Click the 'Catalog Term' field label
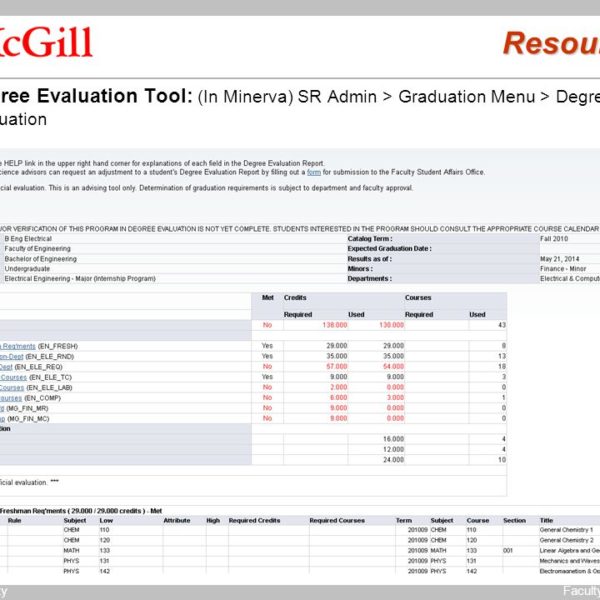This screenshot has width=600, height=600. pos(368,239)
